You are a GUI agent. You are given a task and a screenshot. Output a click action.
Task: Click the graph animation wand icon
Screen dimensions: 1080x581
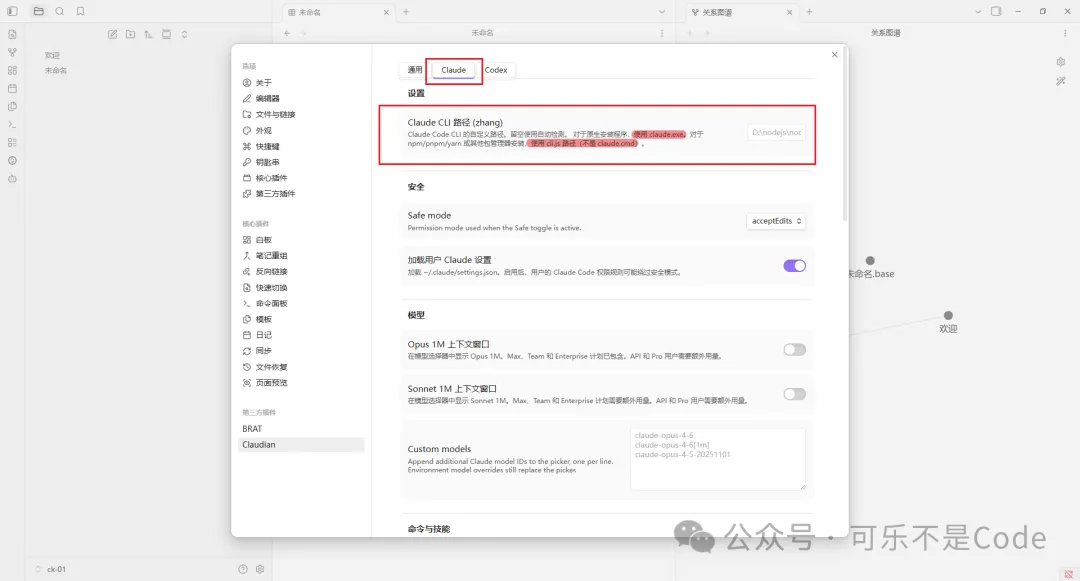click(x=1061, y=81)
